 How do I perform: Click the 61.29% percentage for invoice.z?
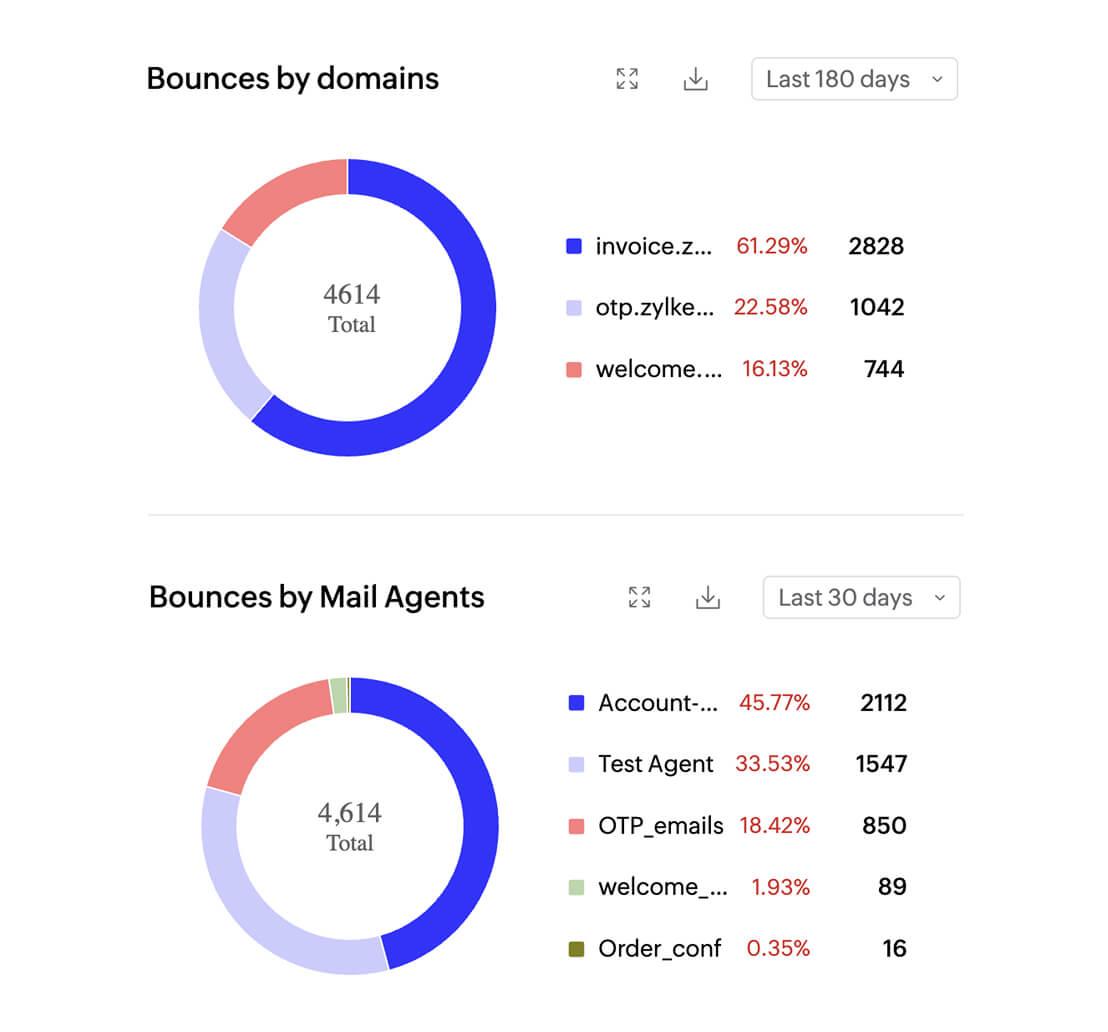point(771,246)
